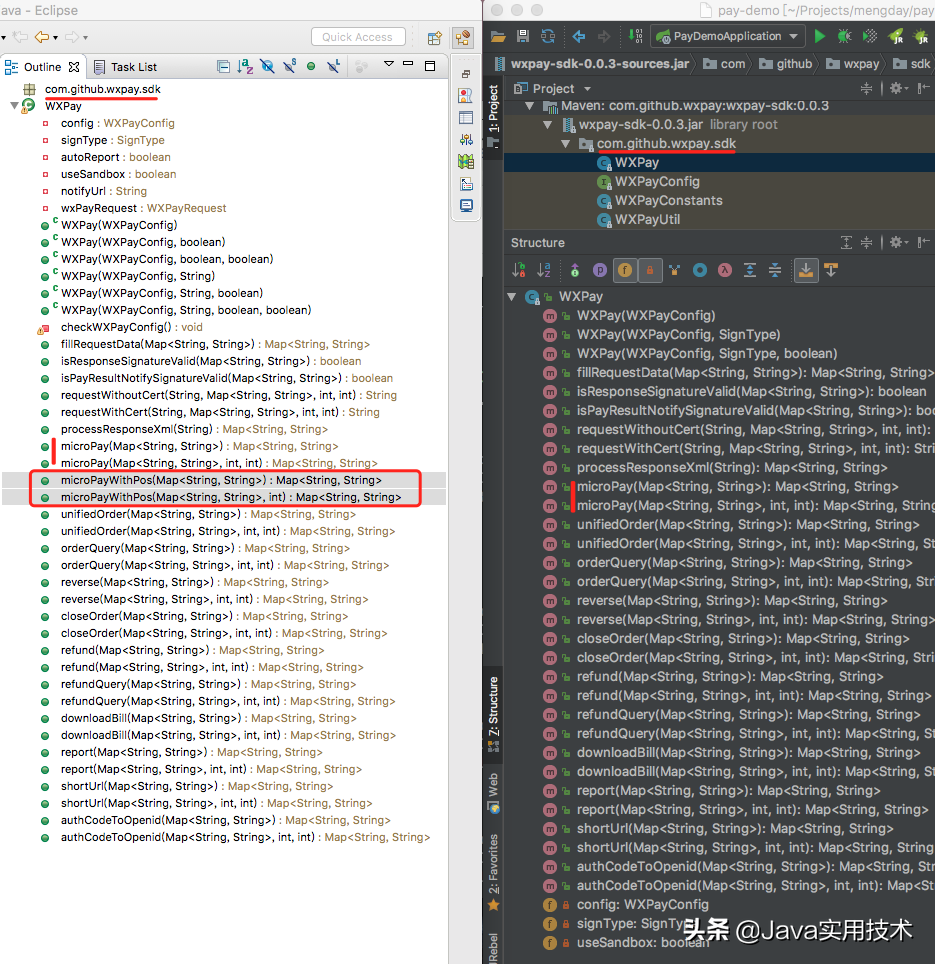The height and width of the screenshot is (964, 935).
Task: Click Expand All in Structure panel header
Action: click(x=846, y=242)
